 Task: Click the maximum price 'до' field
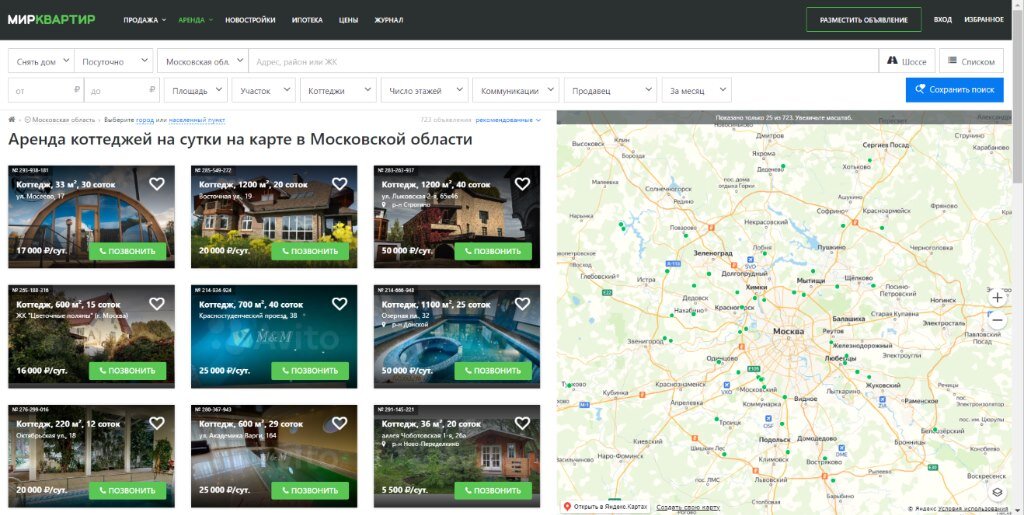tap(121, 90)
